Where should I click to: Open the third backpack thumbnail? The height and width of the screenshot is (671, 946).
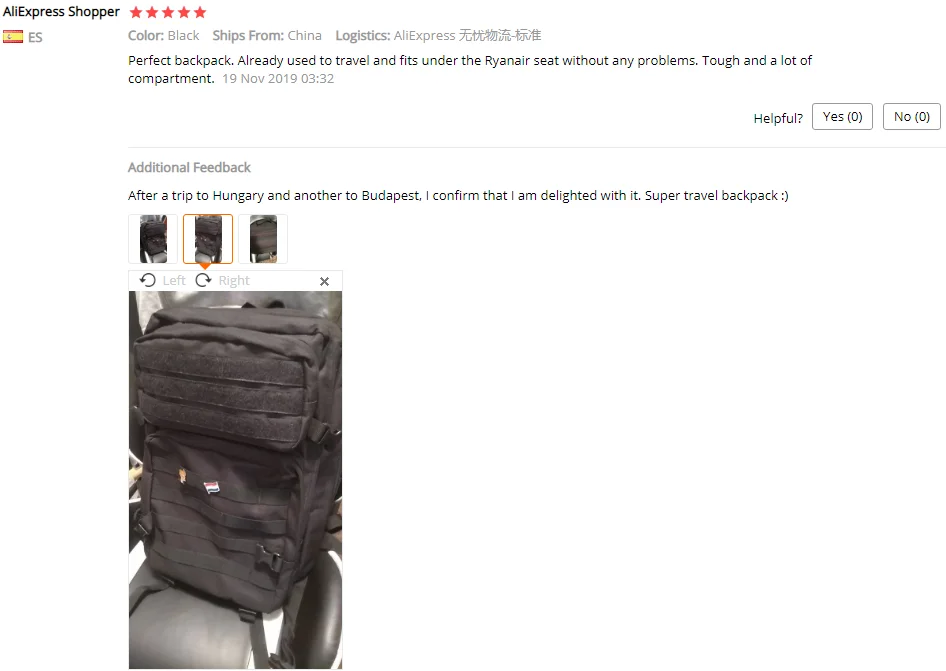click(263, 239)
